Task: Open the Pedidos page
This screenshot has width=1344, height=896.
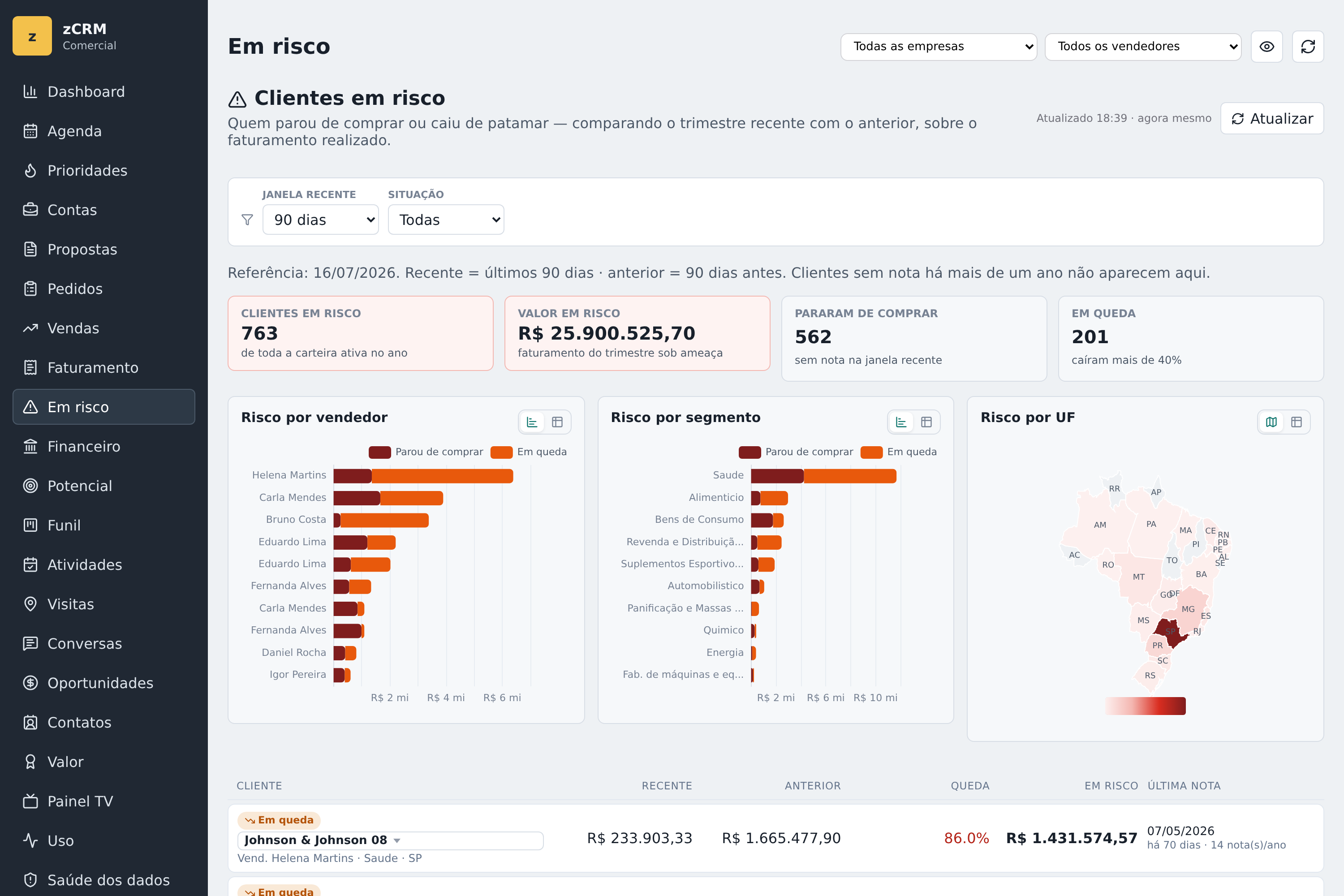Action: (103, 289)
